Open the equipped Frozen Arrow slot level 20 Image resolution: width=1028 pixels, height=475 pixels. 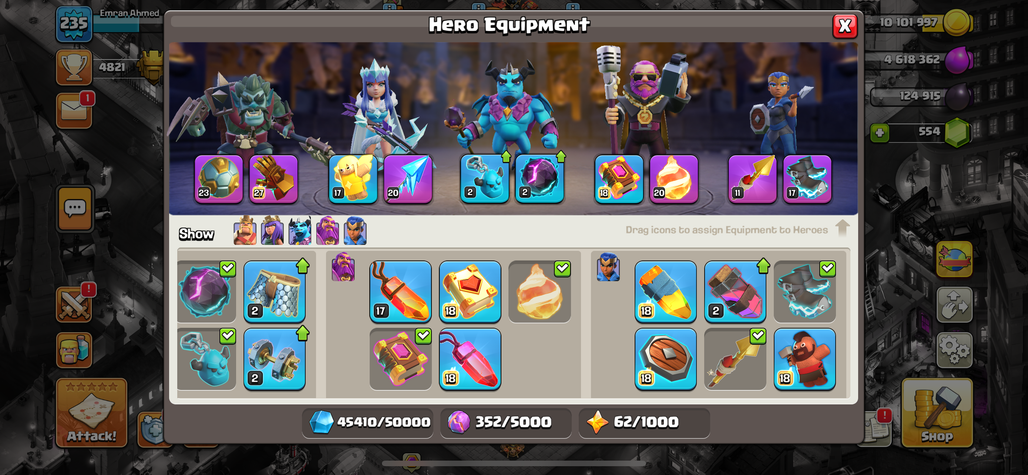[x=408, y=179]
